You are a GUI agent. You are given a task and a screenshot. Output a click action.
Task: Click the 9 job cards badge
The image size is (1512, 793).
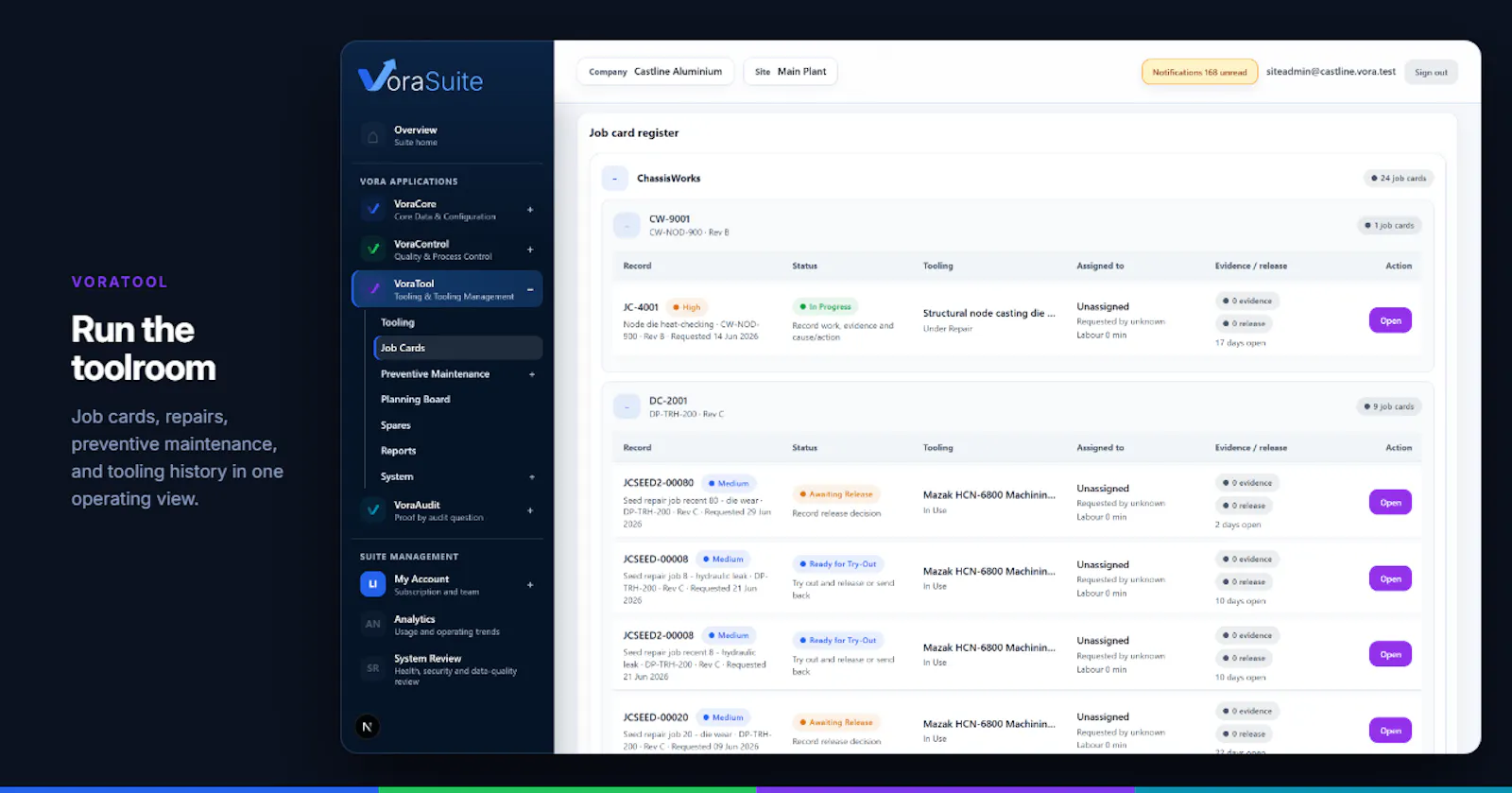tap(1389, 406)
